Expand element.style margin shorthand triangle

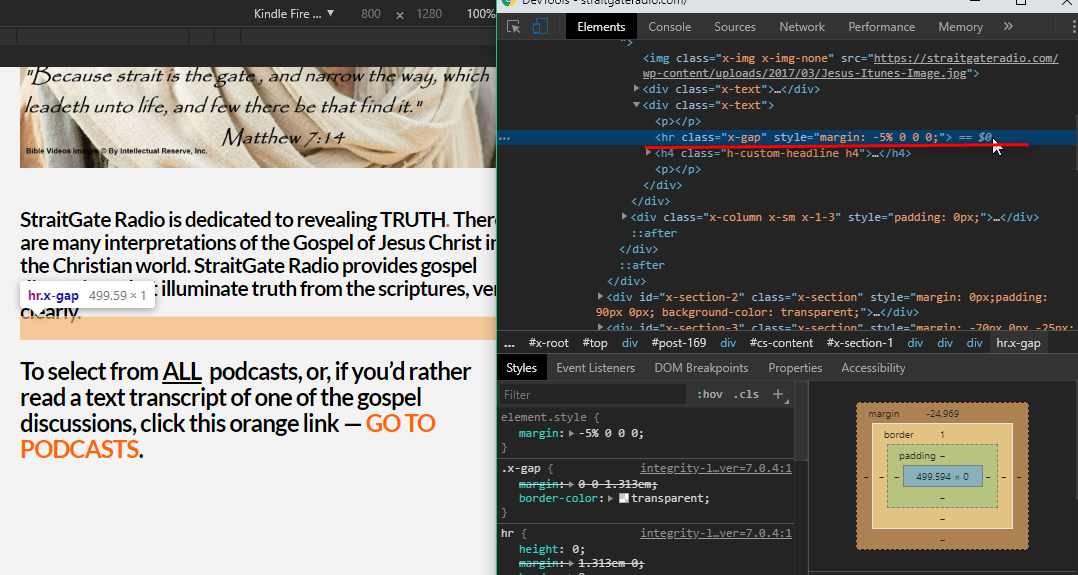pos(571,433)
